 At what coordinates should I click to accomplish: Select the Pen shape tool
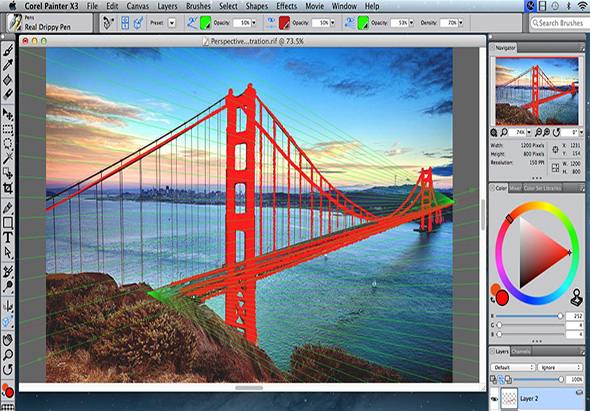tap(8, 207)
